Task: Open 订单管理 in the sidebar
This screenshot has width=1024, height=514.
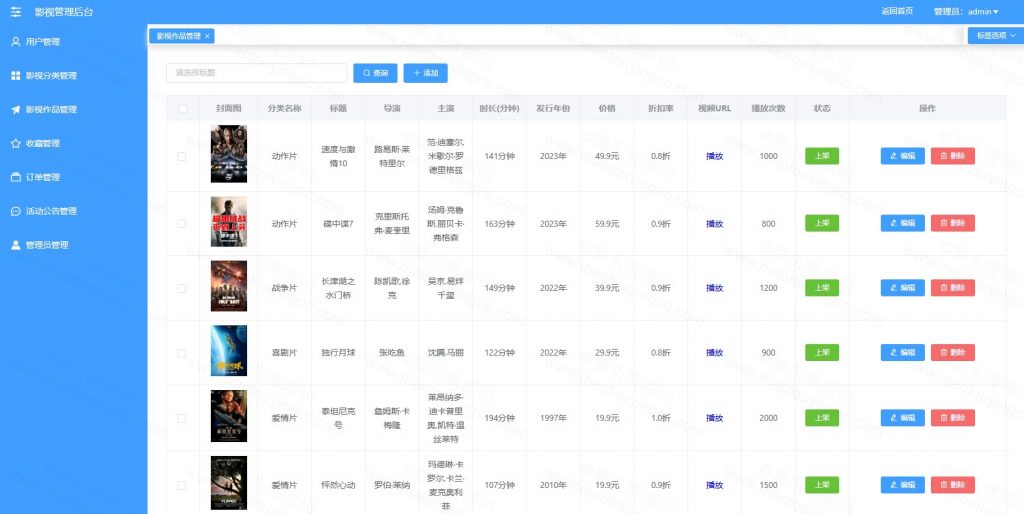Action: coord(74,178)
